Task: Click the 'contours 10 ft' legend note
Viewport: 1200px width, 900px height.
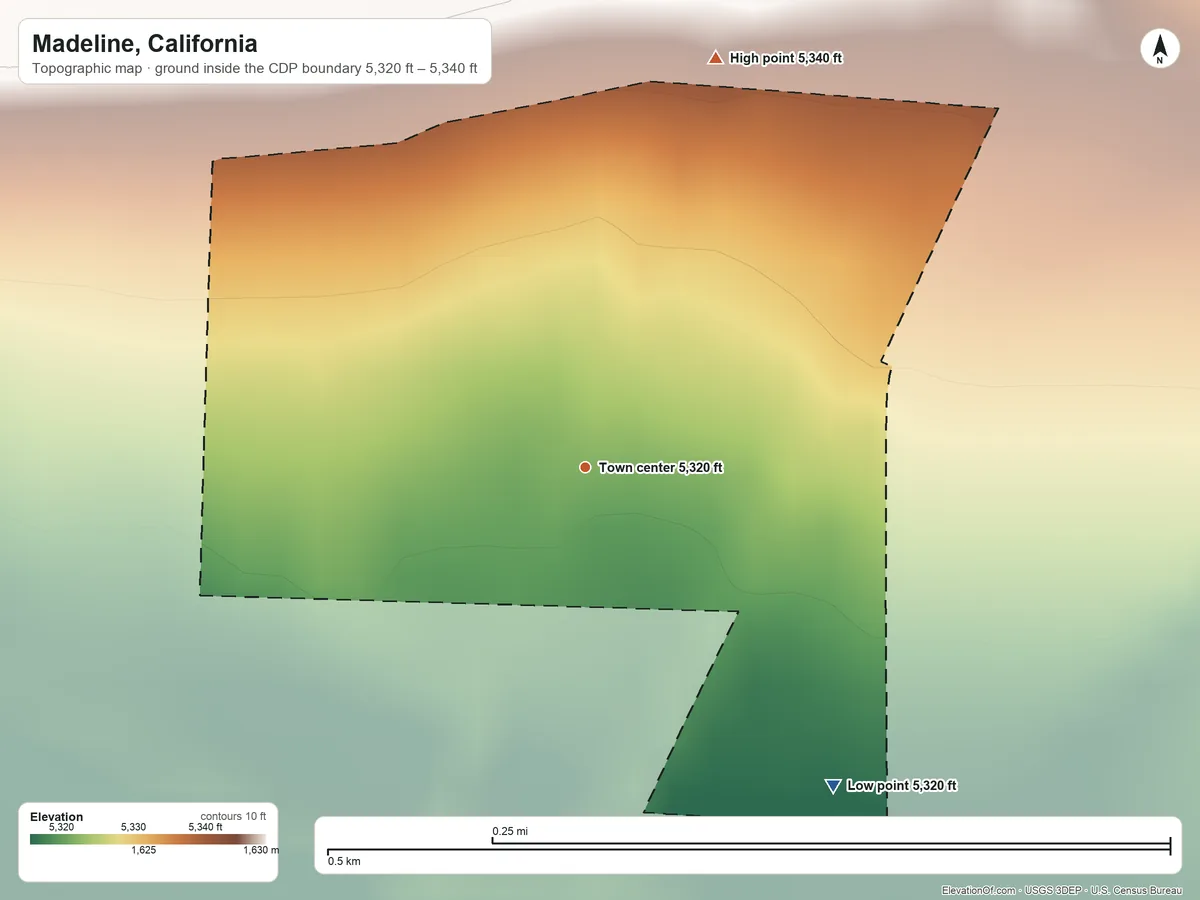Action: [233, 816]
